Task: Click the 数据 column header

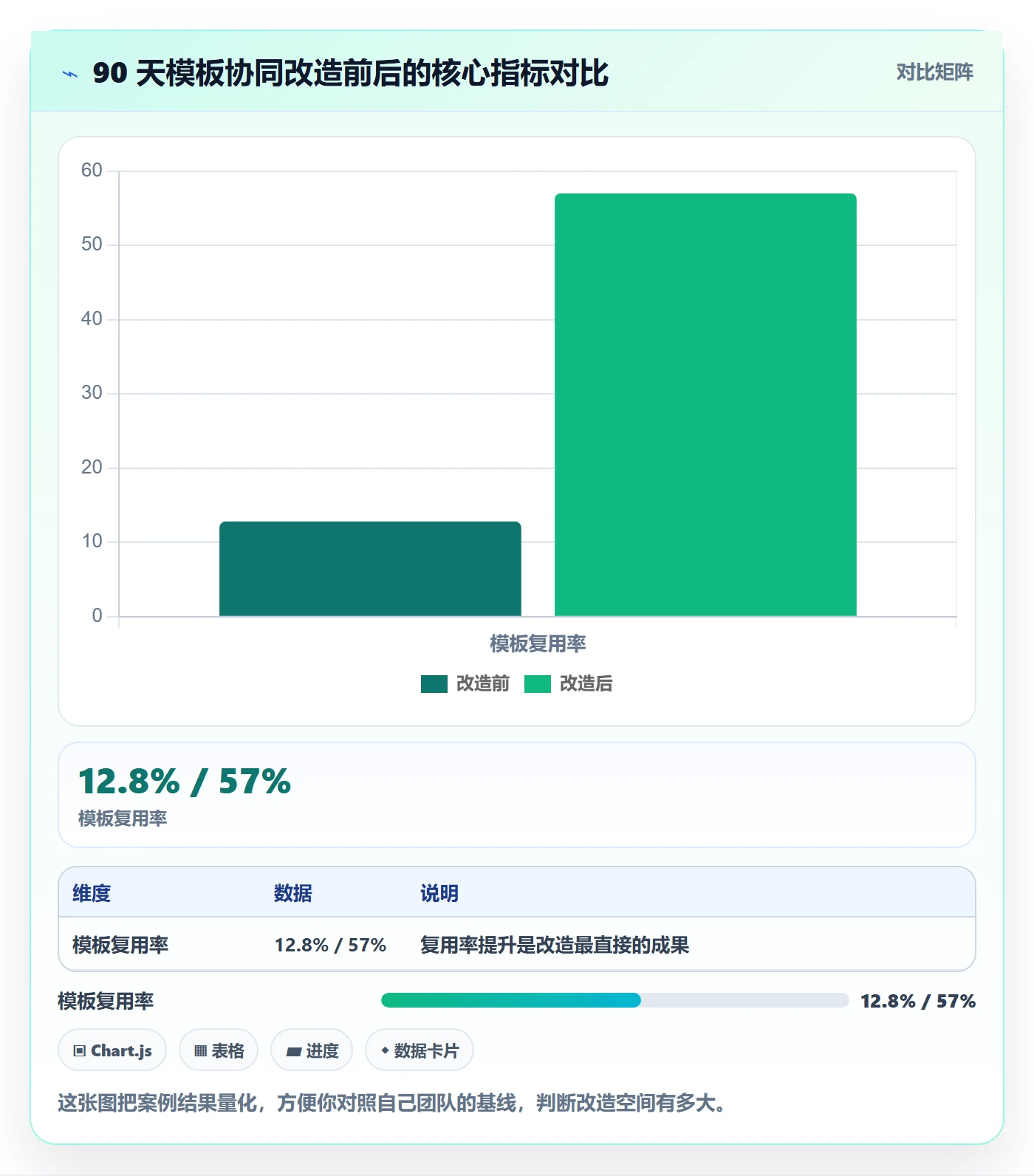Action: [x=293, y=894]
